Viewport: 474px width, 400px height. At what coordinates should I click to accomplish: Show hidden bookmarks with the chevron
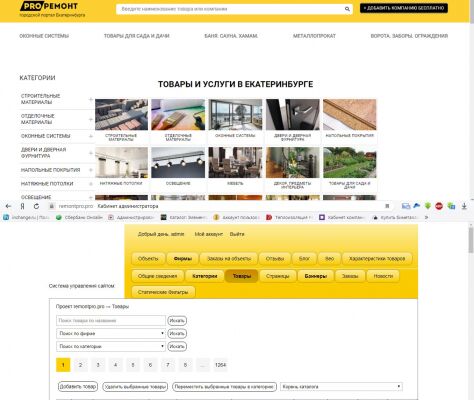(x=426, y=217)
